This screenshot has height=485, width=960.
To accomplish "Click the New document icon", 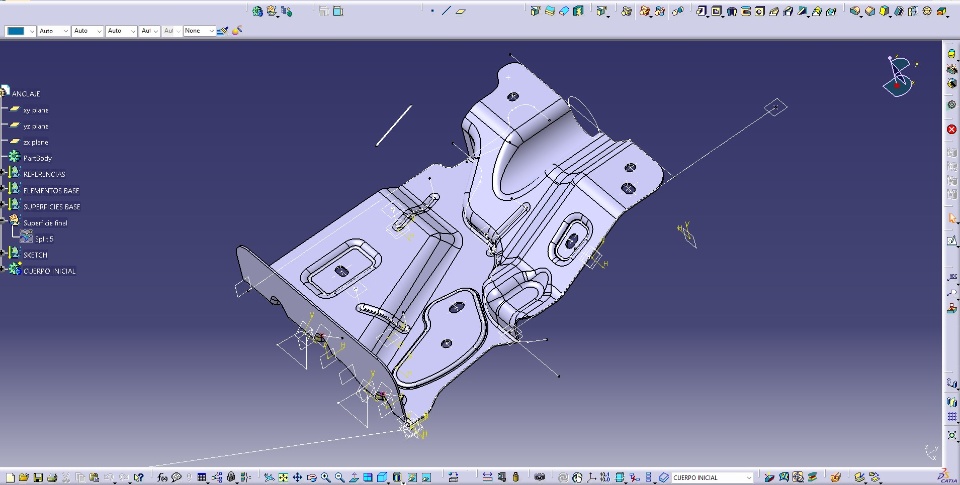I will pyautogui.click(x=10, y=477).
